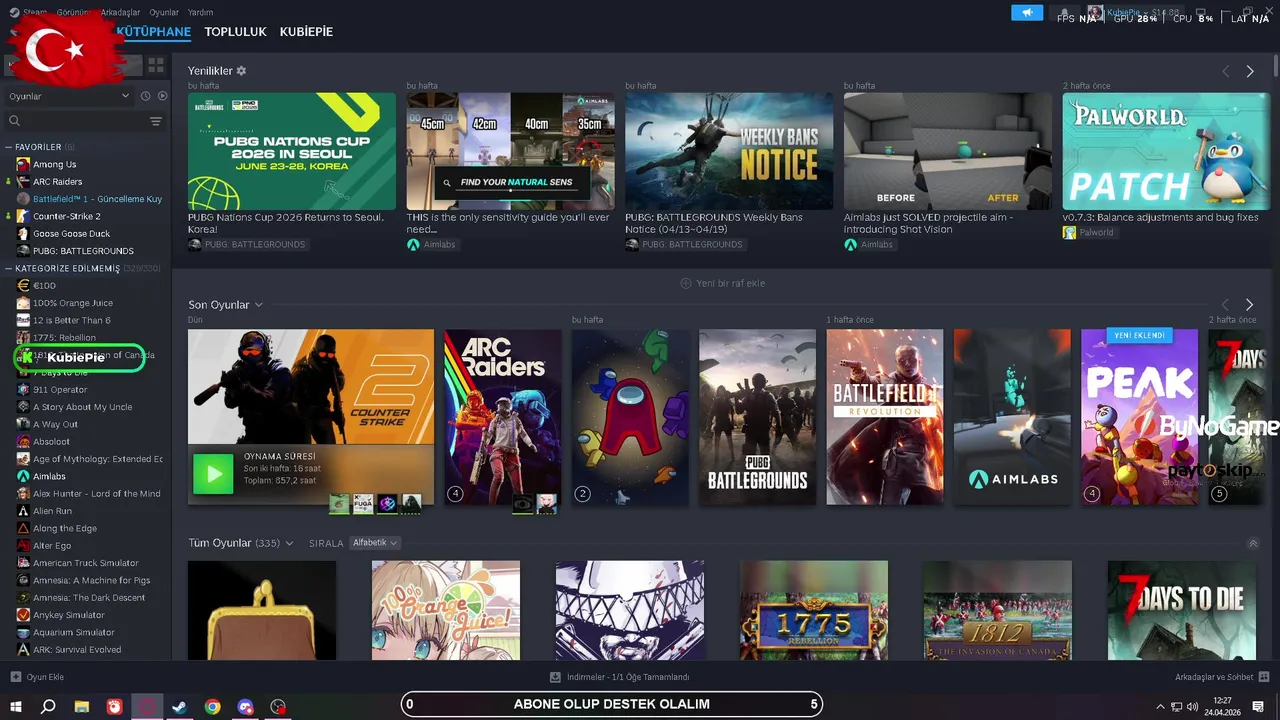1280x720 pixels.
Task: Open Yenilikler settings gear
Action: (241, 71)
